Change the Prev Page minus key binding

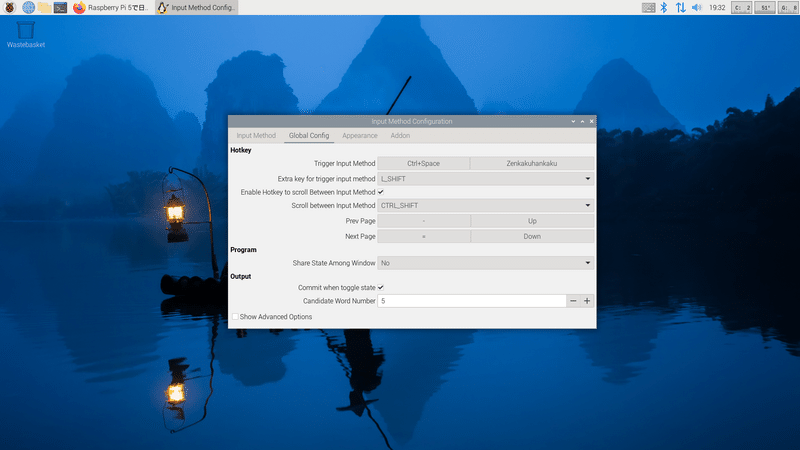pos(423,221)
